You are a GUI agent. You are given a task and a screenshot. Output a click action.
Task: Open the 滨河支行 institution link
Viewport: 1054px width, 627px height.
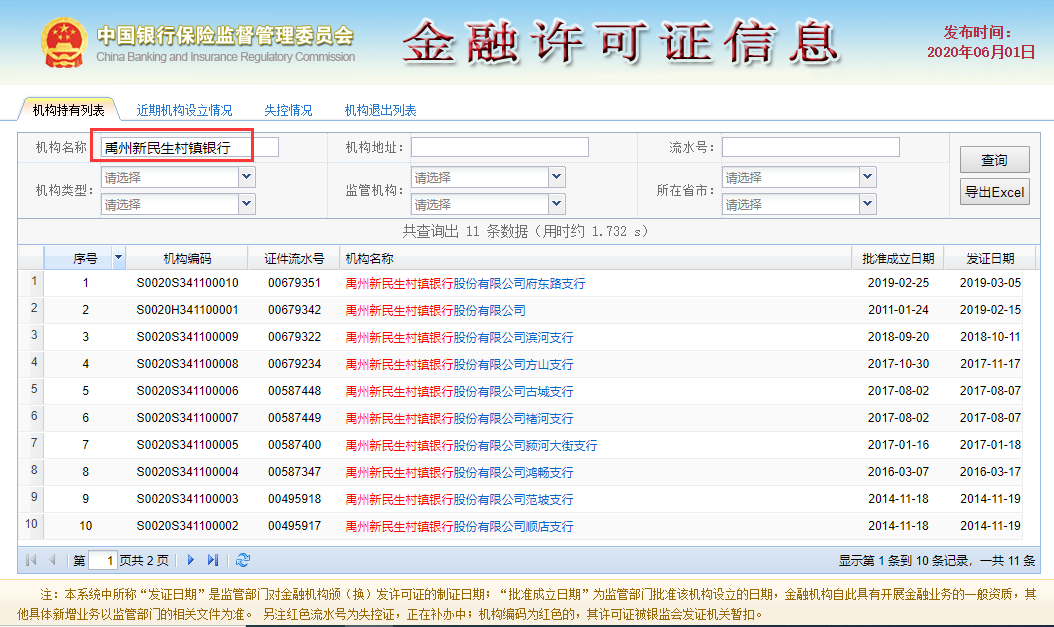click(x=459, y=337)
